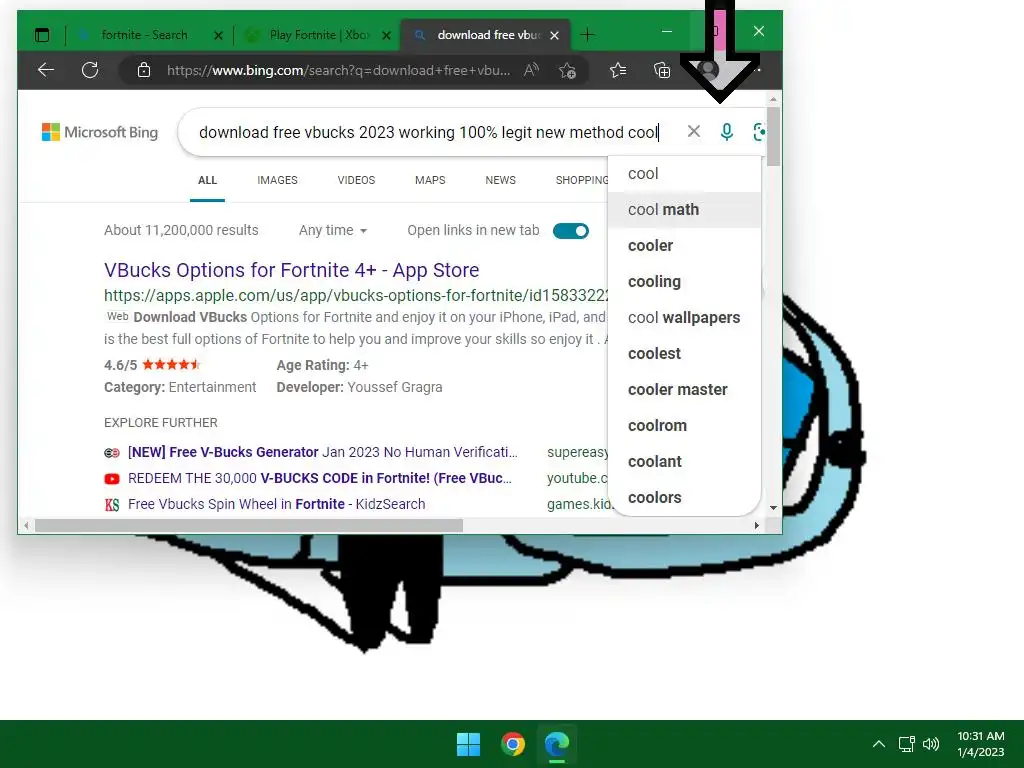
Task: Click 'About 11,200,000 results' text
Action: (181, 230)
